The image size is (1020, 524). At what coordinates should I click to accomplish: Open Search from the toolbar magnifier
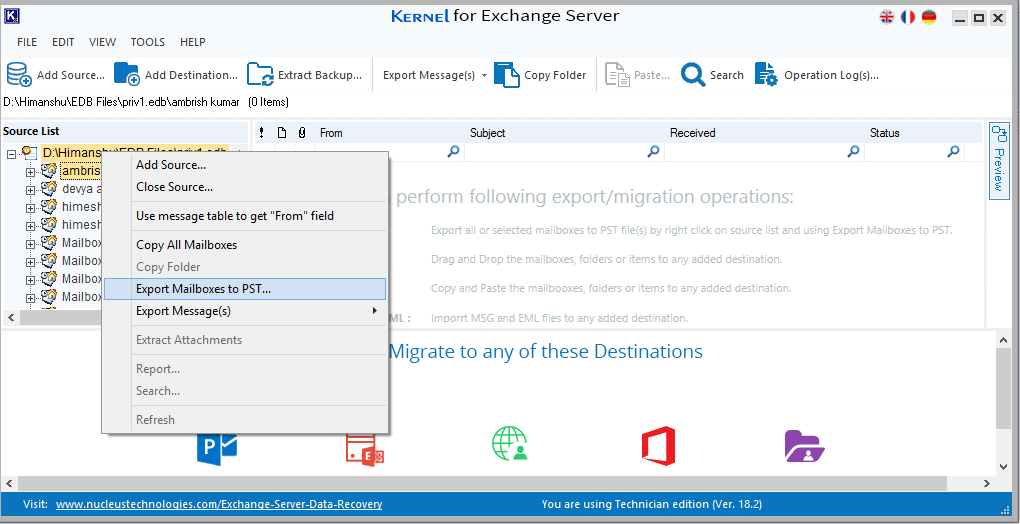click(693, 75)
